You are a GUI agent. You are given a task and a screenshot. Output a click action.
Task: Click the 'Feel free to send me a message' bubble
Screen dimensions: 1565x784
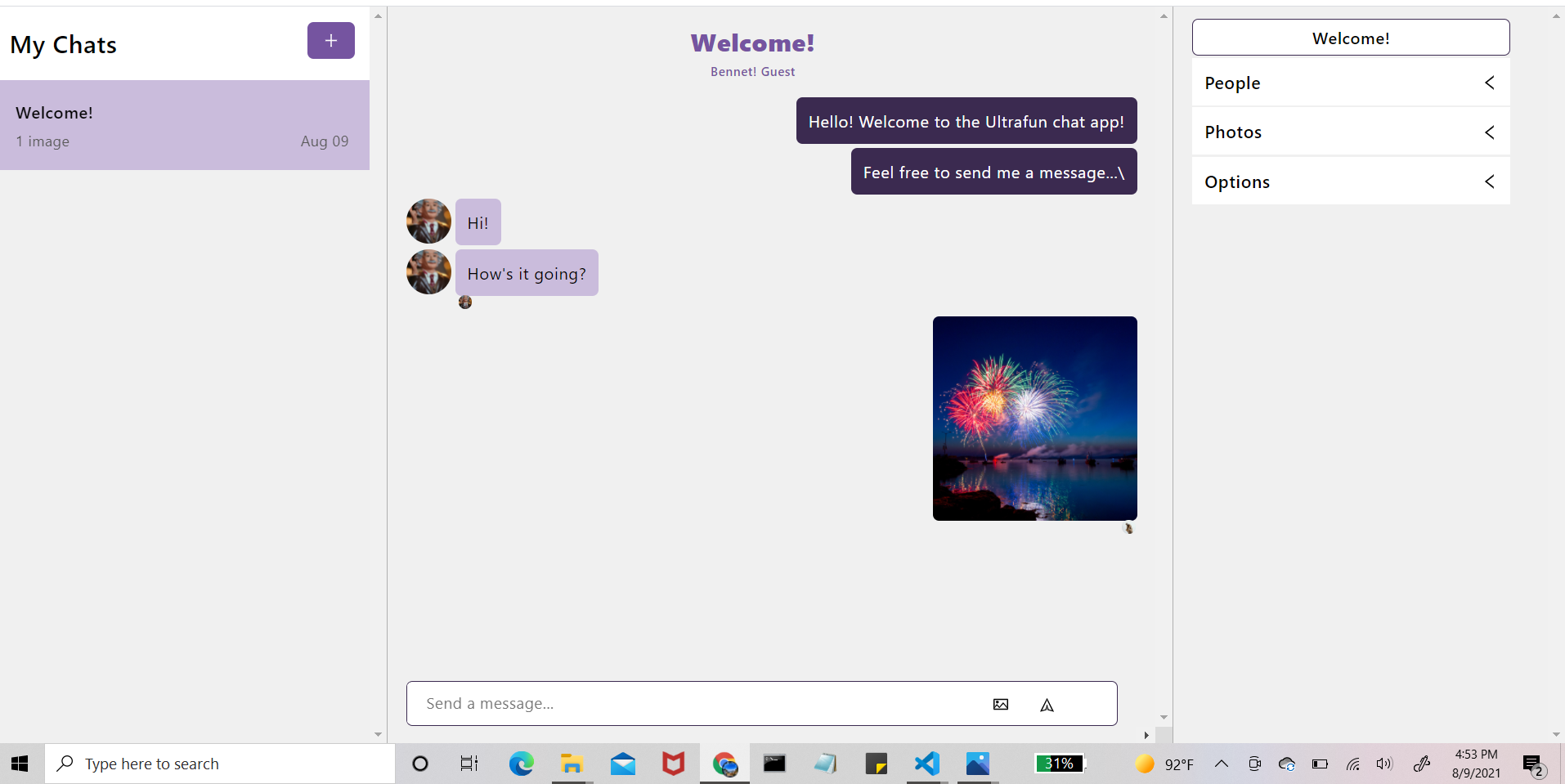click(994, 172)
